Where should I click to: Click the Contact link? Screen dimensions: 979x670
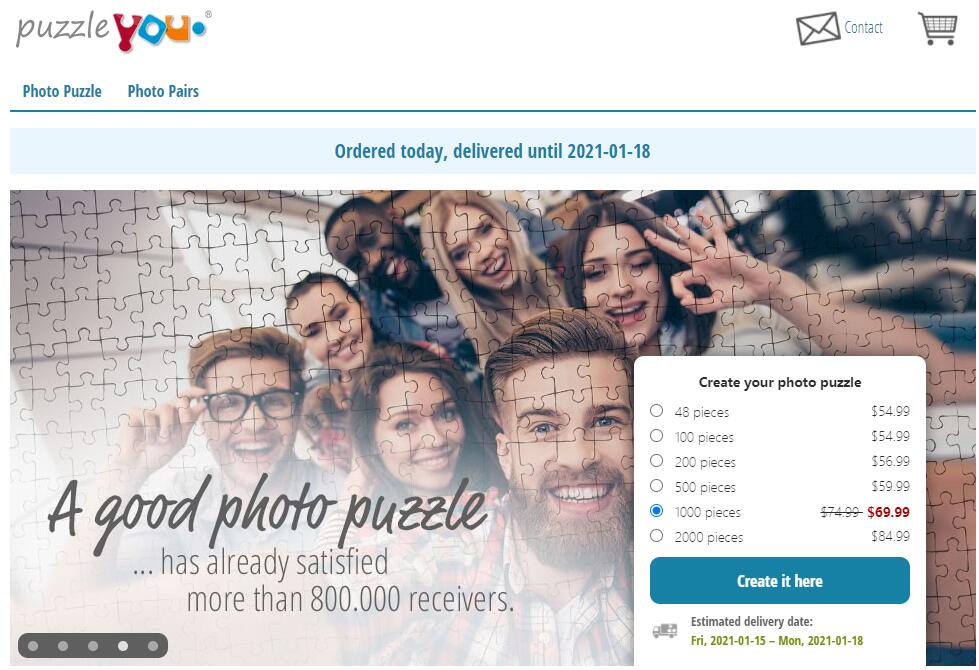coord(863,27)
